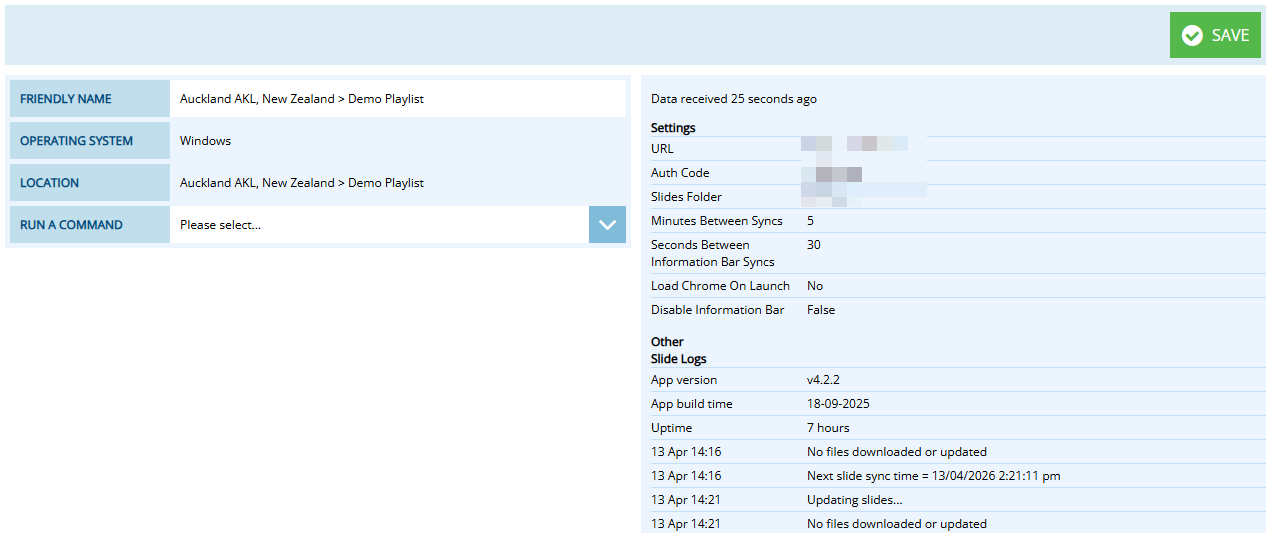Click the Slides Folder setting row

coord(686,197)
